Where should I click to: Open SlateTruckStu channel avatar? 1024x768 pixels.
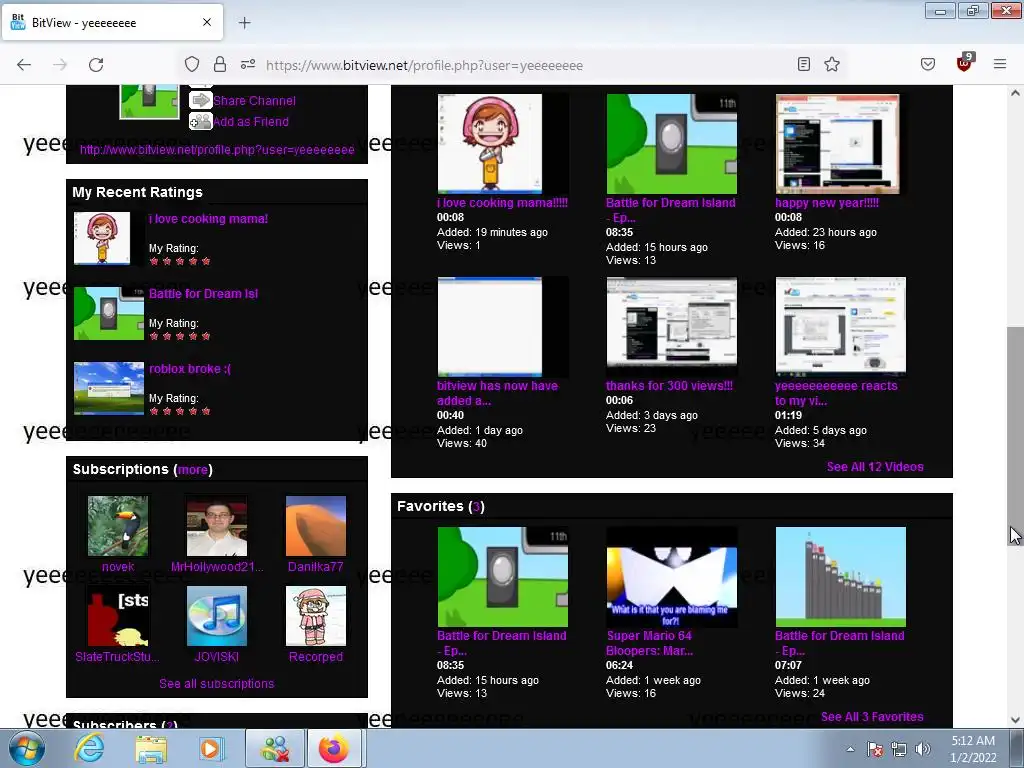point(118,616)
